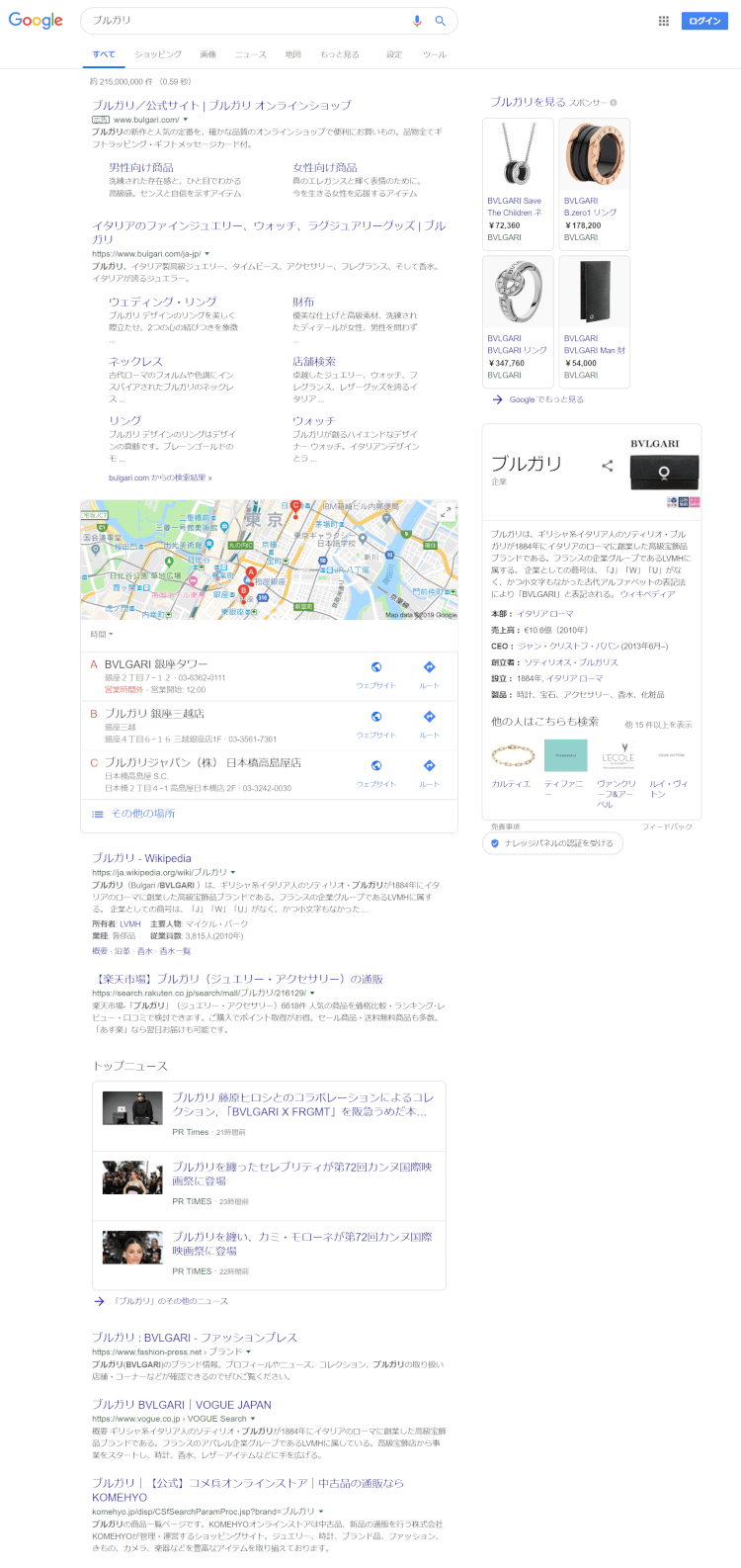
Task: Switch to the ニュース tab
Action: (251, 54)
